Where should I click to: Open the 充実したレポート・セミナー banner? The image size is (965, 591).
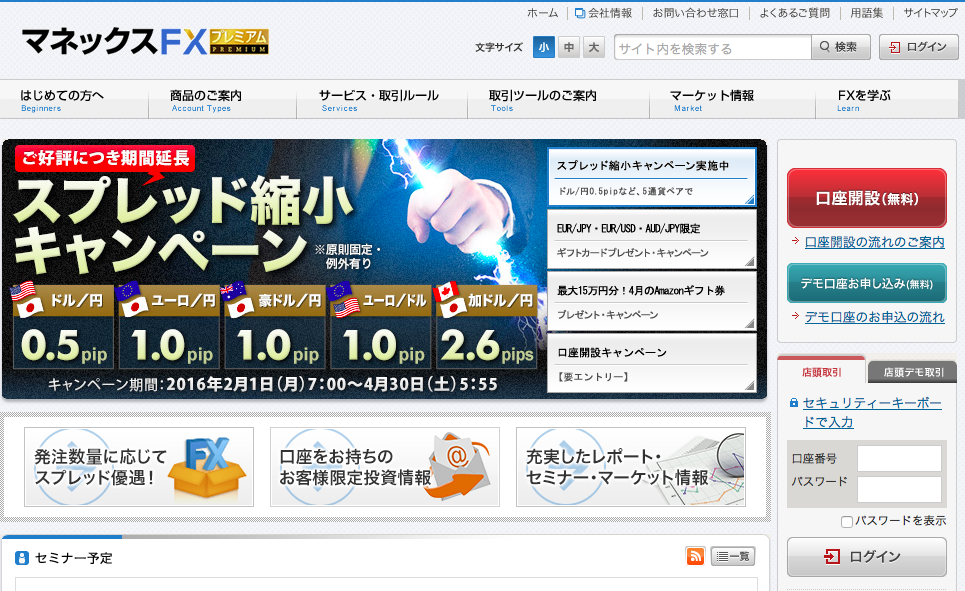(631, 467)
